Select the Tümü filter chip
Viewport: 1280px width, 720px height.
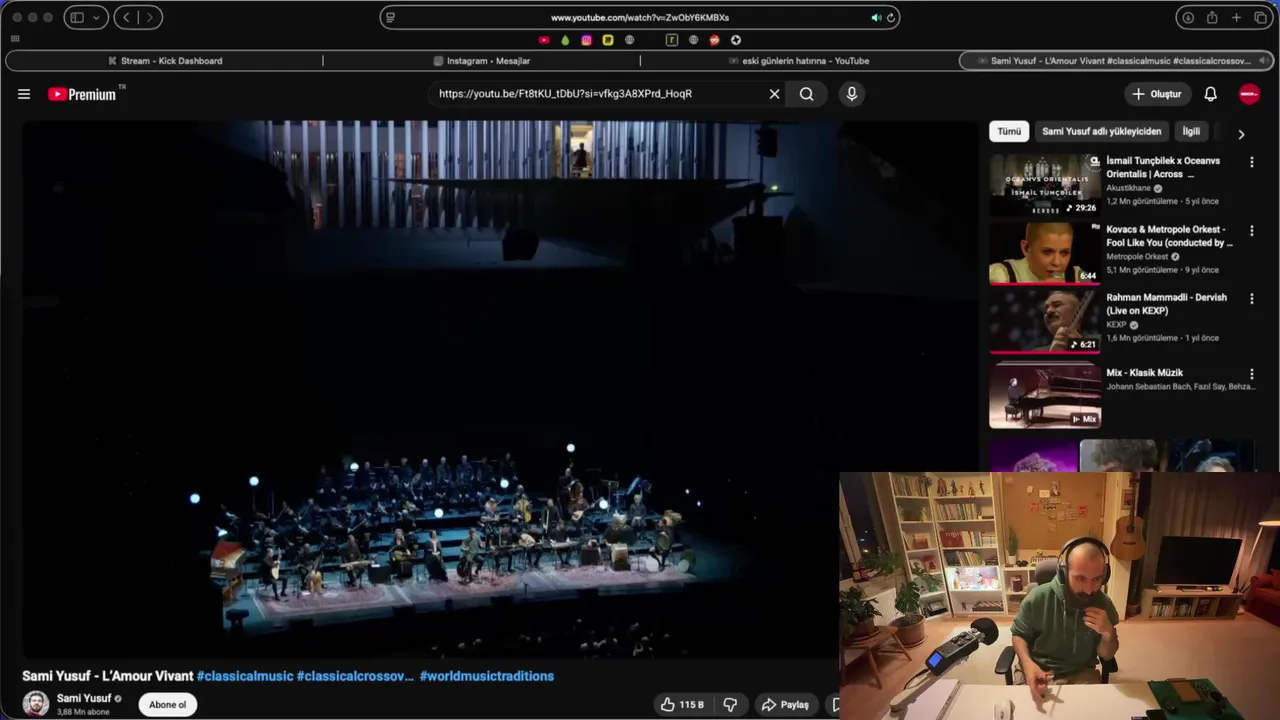1009,131
